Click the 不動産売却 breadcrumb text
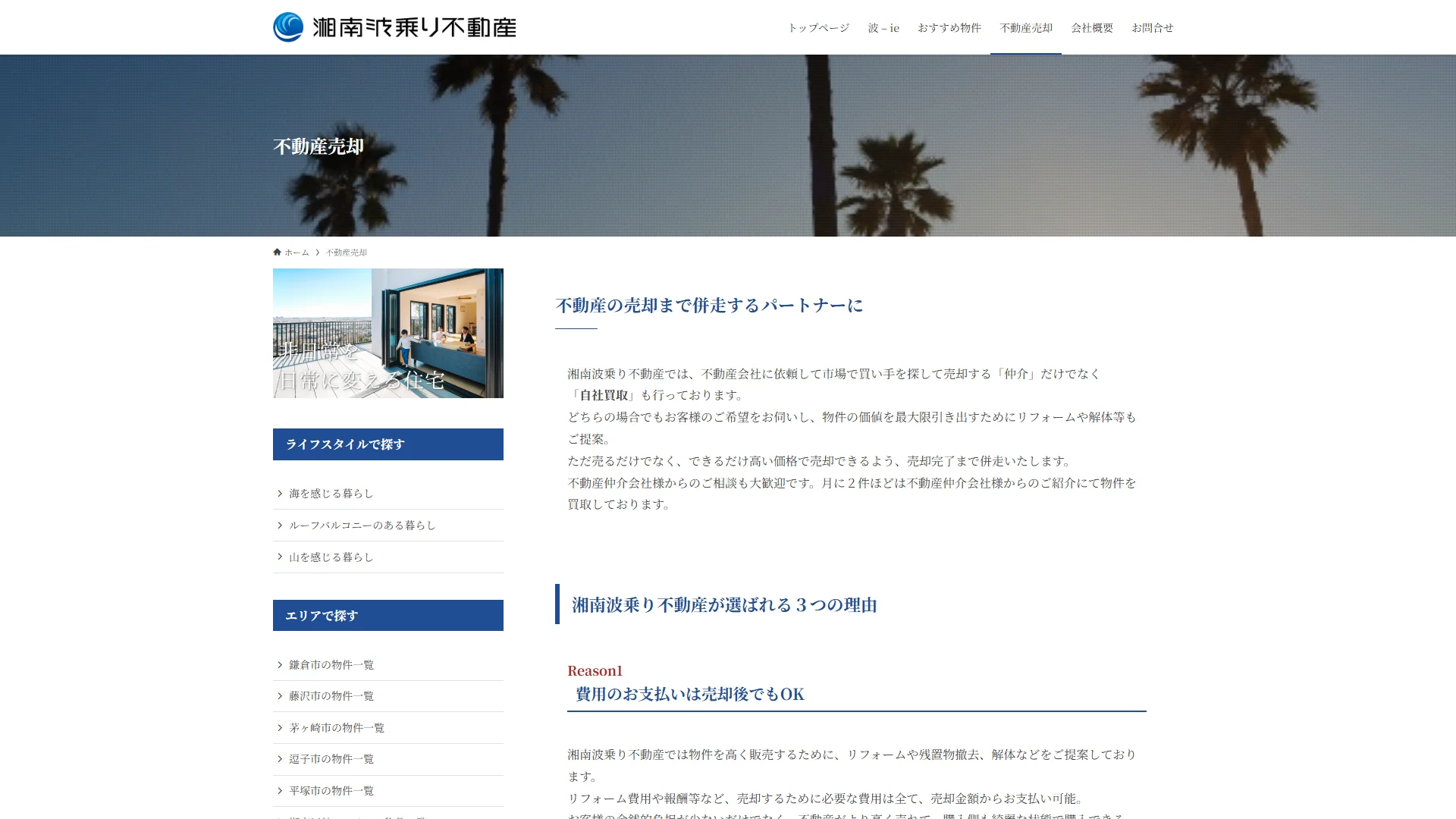 click(x=347, y=253)
